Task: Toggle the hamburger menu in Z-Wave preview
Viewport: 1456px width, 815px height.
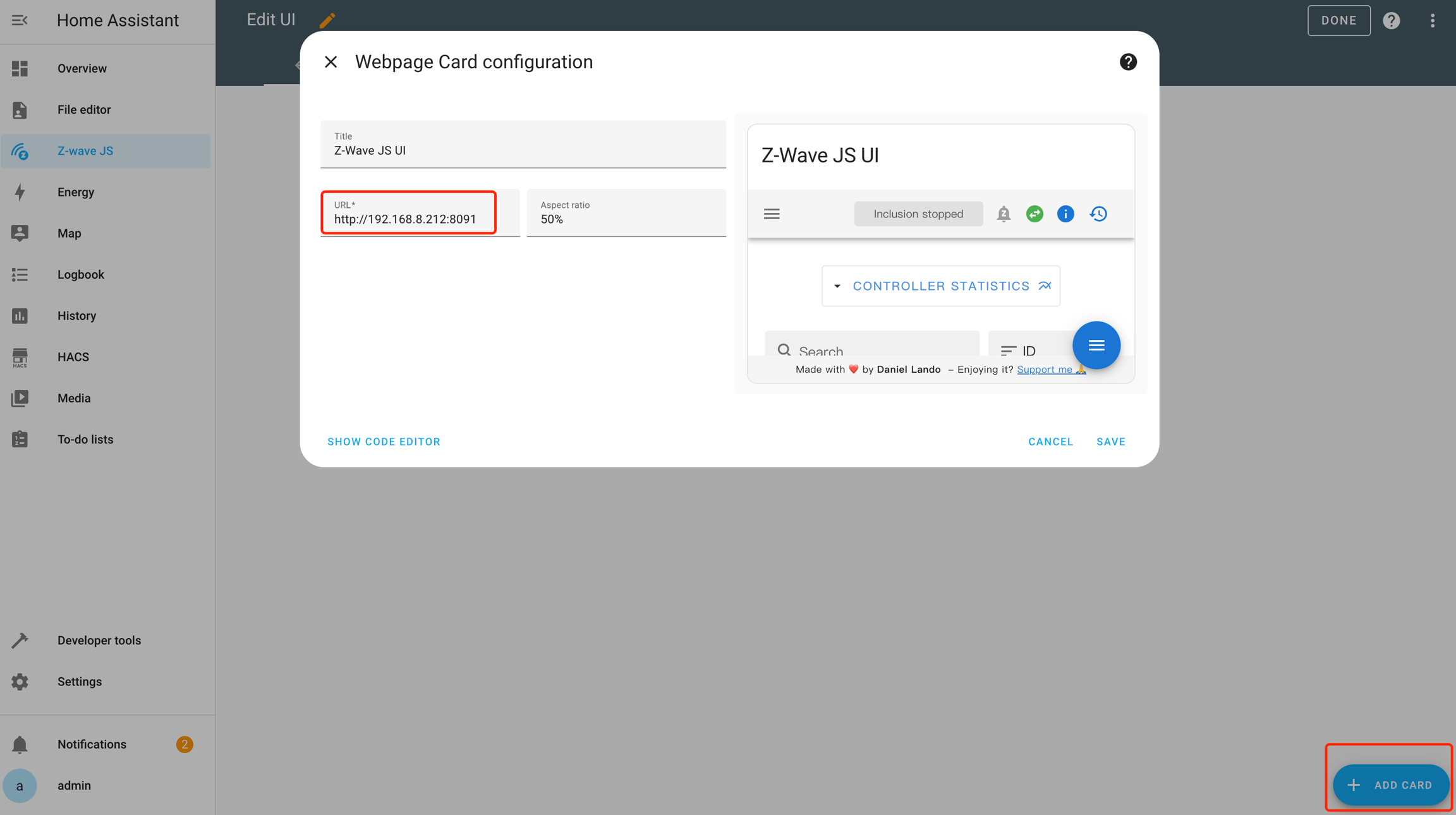Action: point(772,214)
